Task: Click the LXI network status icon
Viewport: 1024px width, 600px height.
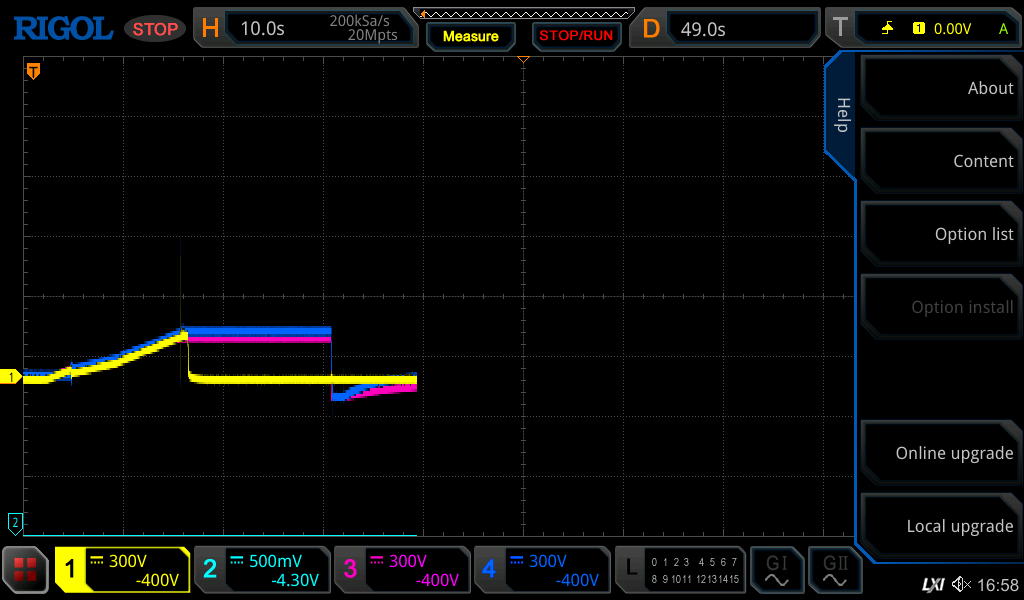Action: pos(932,584)
